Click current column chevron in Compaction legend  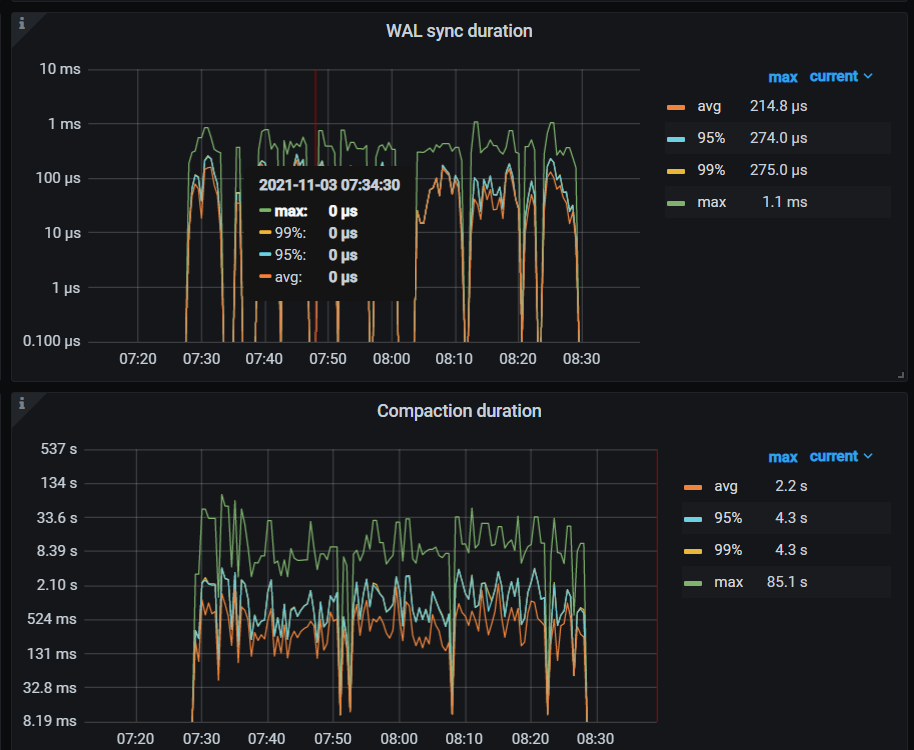(867, 456)
